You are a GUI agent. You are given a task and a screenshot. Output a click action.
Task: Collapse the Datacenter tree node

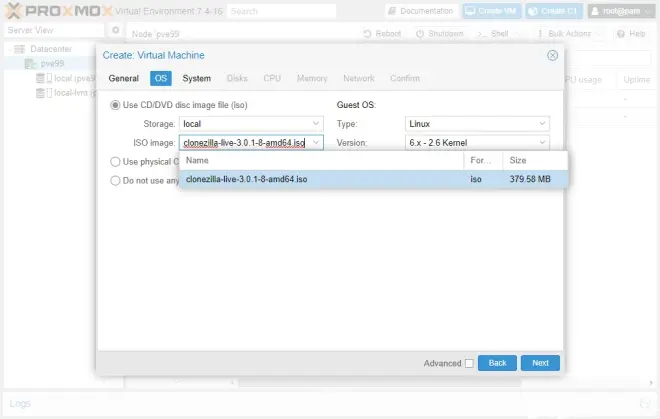tap(10, 49)
